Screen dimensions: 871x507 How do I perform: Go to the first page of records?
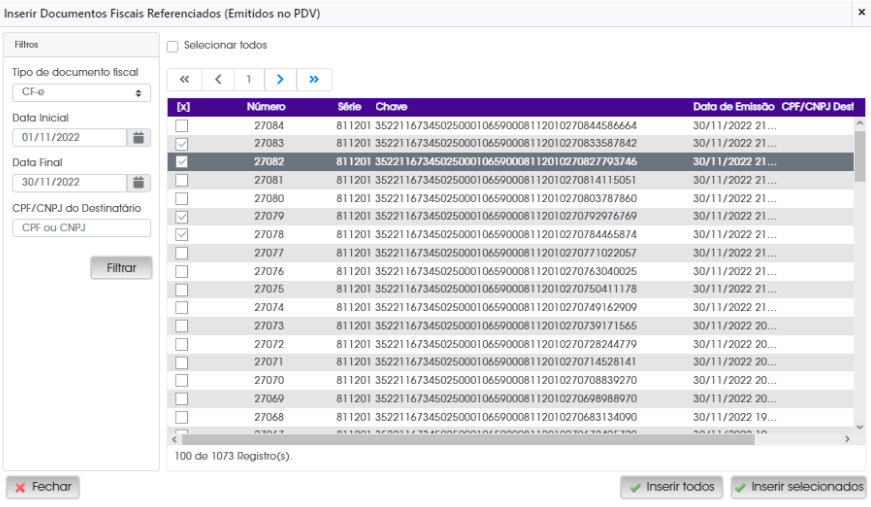(x=184, y=79)
